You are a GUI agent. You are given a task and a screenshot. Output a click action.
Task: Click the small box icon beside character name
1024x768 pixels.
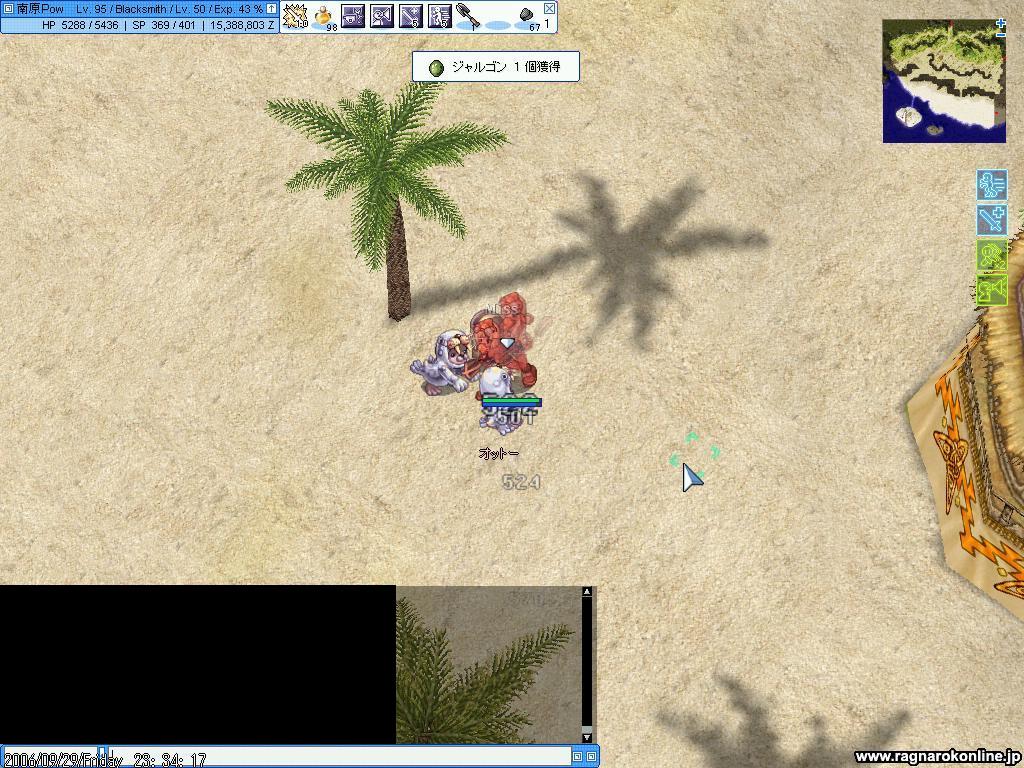pos(8,9)
